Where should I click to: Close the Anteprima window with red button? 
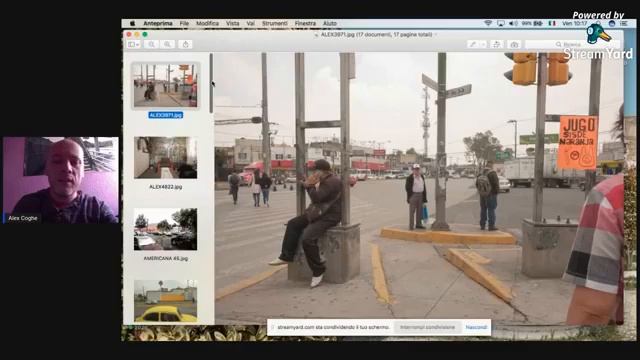coord(129,35)
